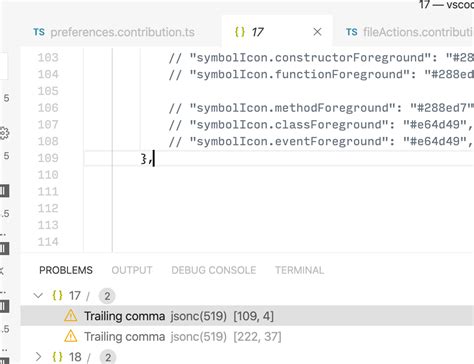The image size is (474, 364).
Task: Click TS icon of preferences.contribution.ts tab
Action: pyautogui.click(x=39, y=32)
